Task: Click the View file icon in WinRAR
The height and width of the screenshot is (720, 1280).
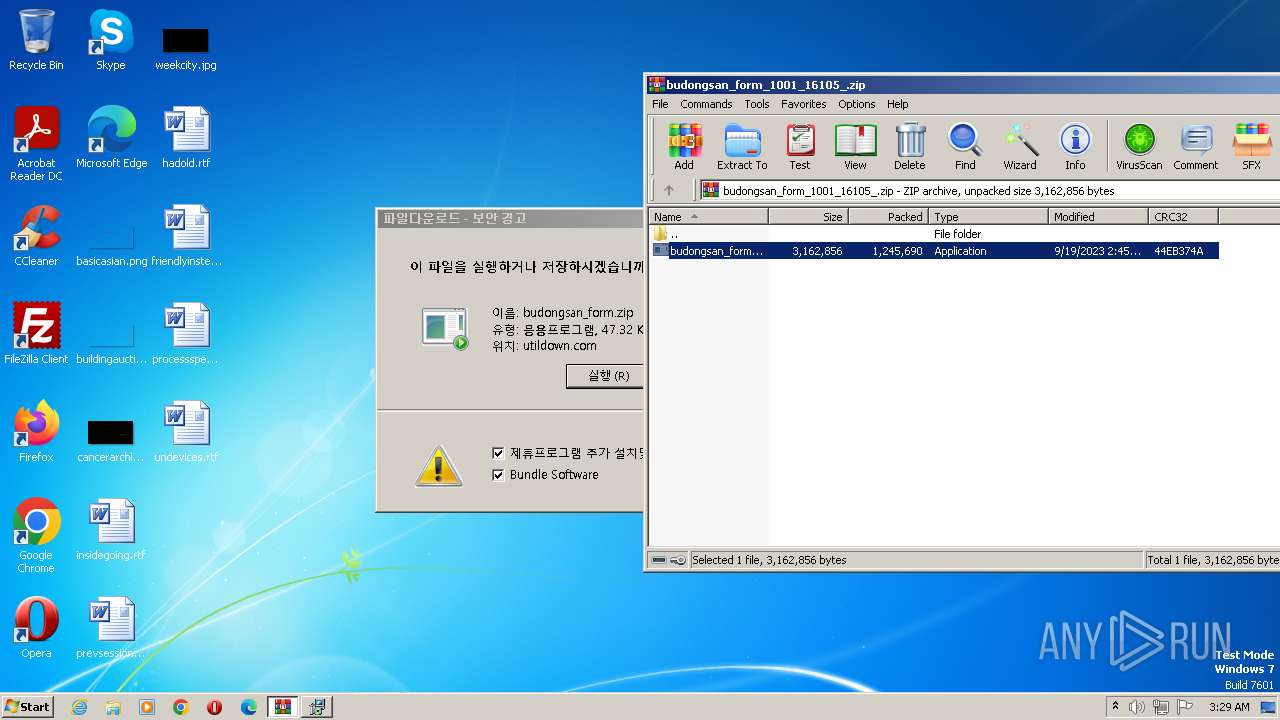Action: [855, 147]
